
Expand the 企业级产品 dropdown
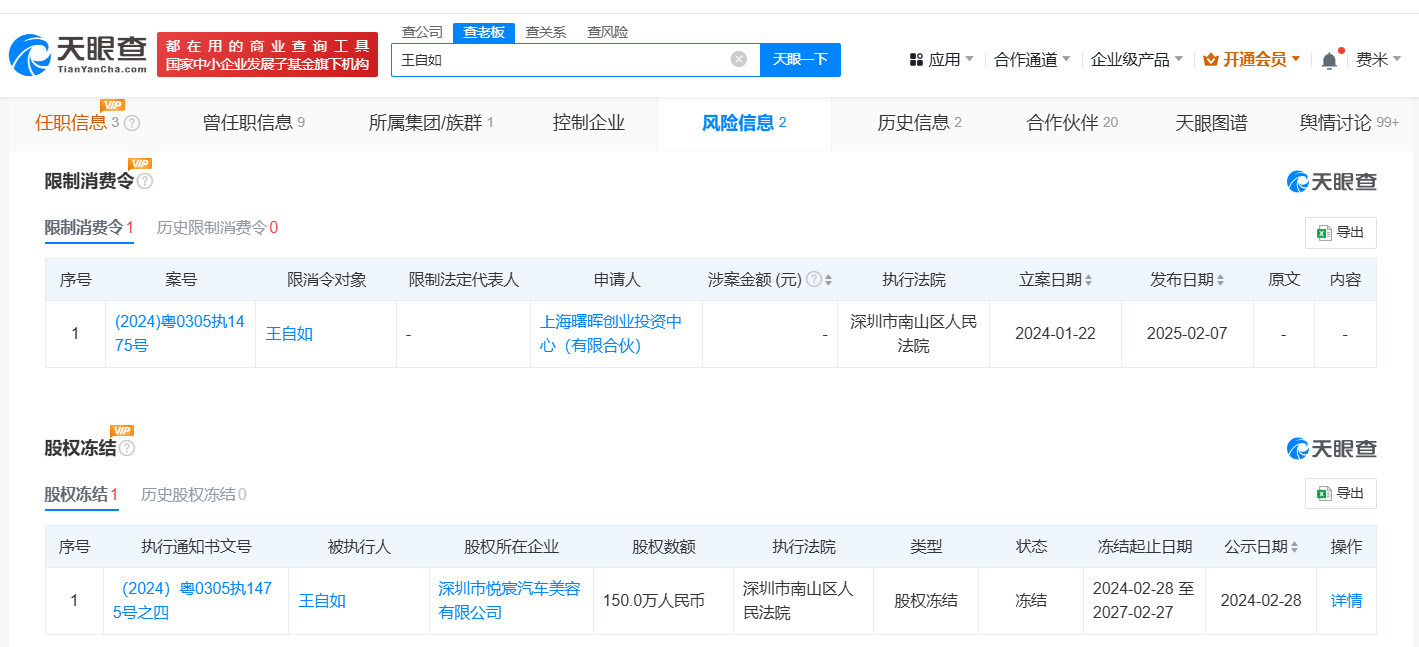pyautogui.click(x=1136, y=60)
